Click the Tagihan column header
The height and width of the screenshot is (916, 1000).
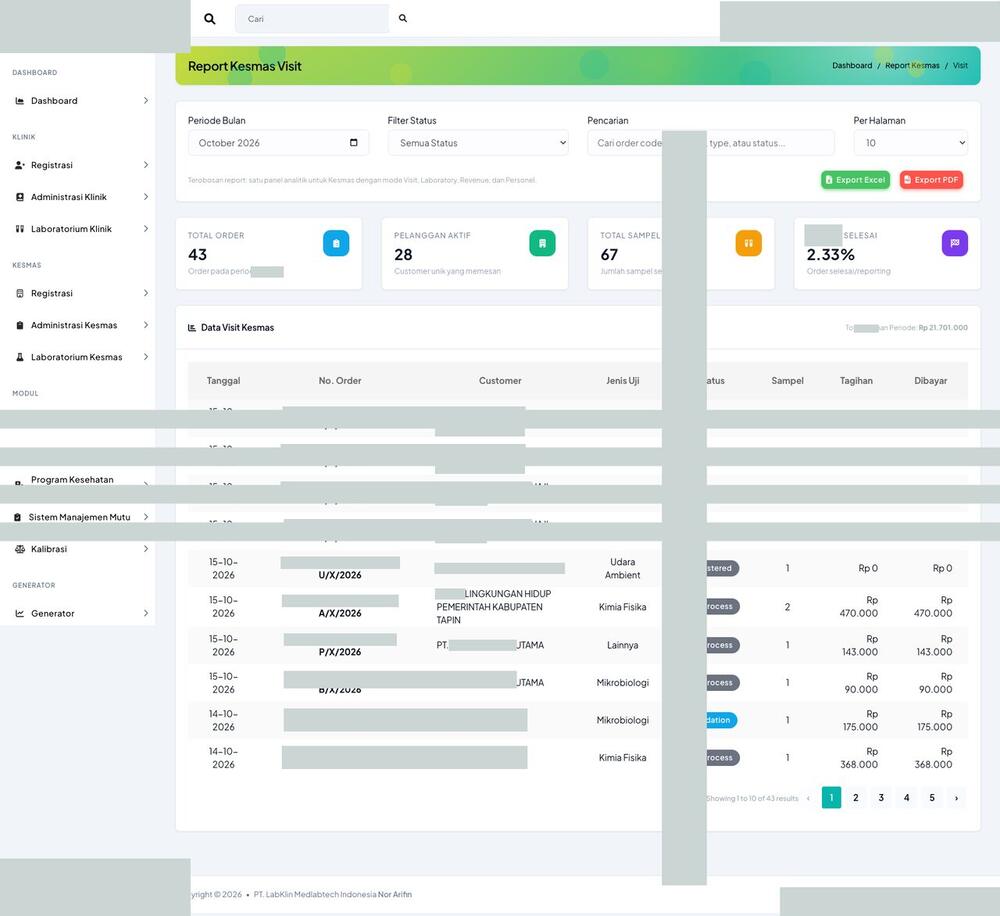coord(856,381)
